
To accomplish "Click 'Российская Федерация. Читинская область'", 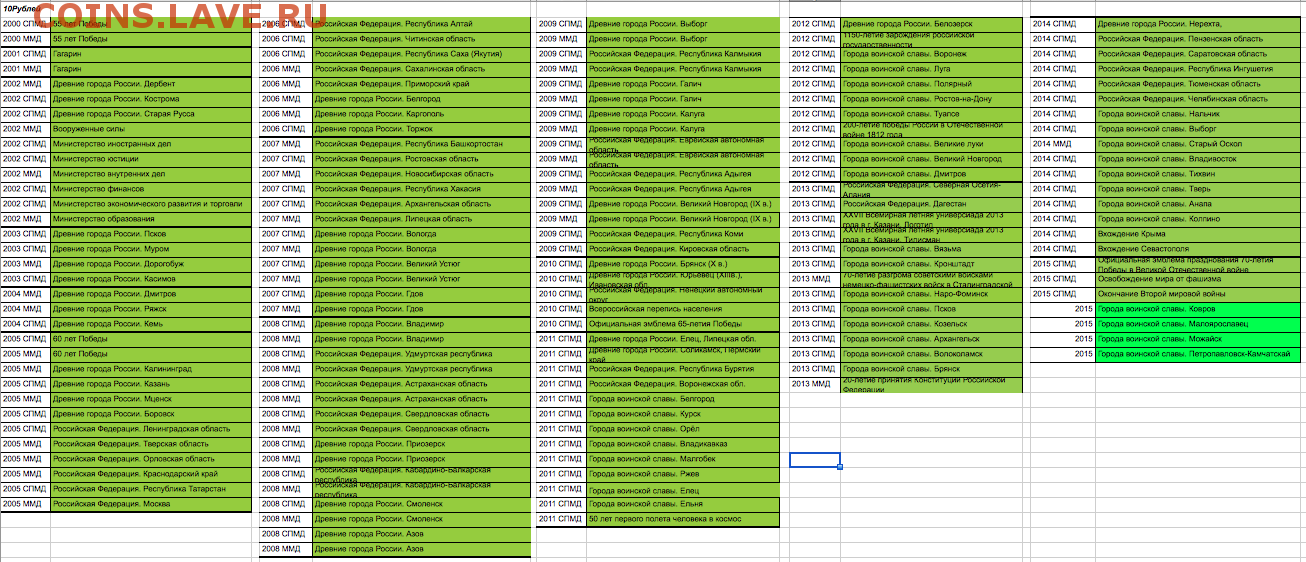I will pyautogui.click(x=421, y=39).
